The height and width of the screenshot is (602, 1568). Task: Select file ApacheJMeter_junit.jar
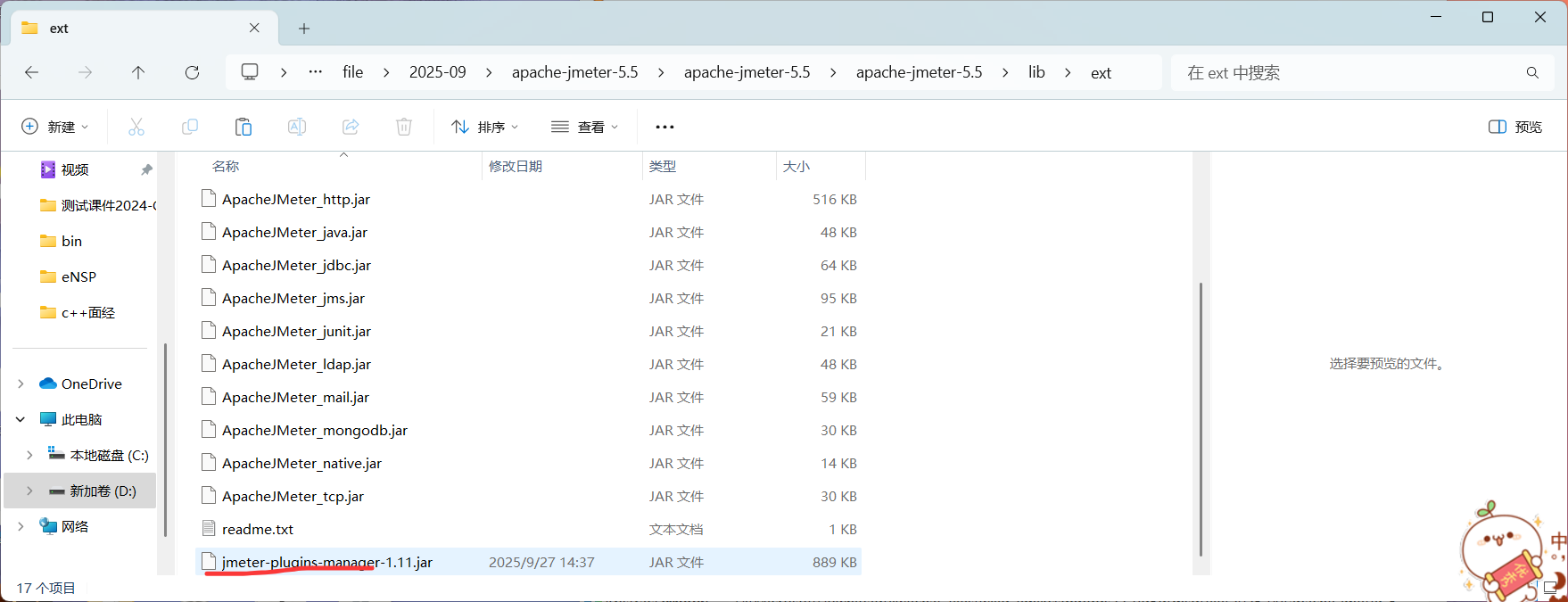point(296,331)
